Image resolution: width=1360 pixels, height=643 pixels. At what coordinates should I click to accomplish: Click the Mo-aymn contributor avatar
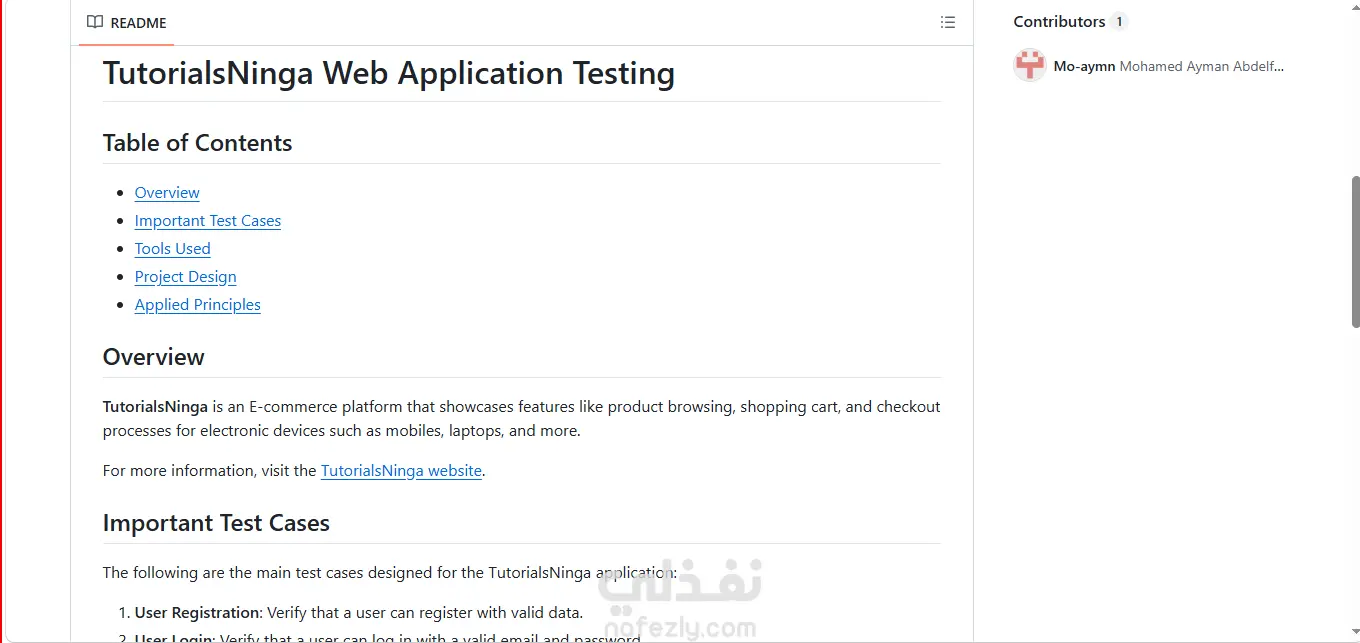click(1030, 66)
